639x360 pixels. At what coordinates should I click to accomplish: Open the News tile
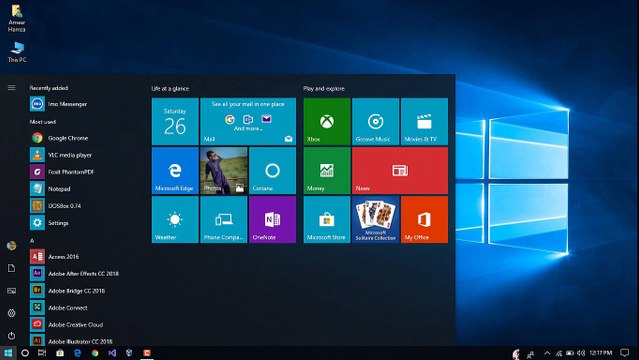coord(400,170)
